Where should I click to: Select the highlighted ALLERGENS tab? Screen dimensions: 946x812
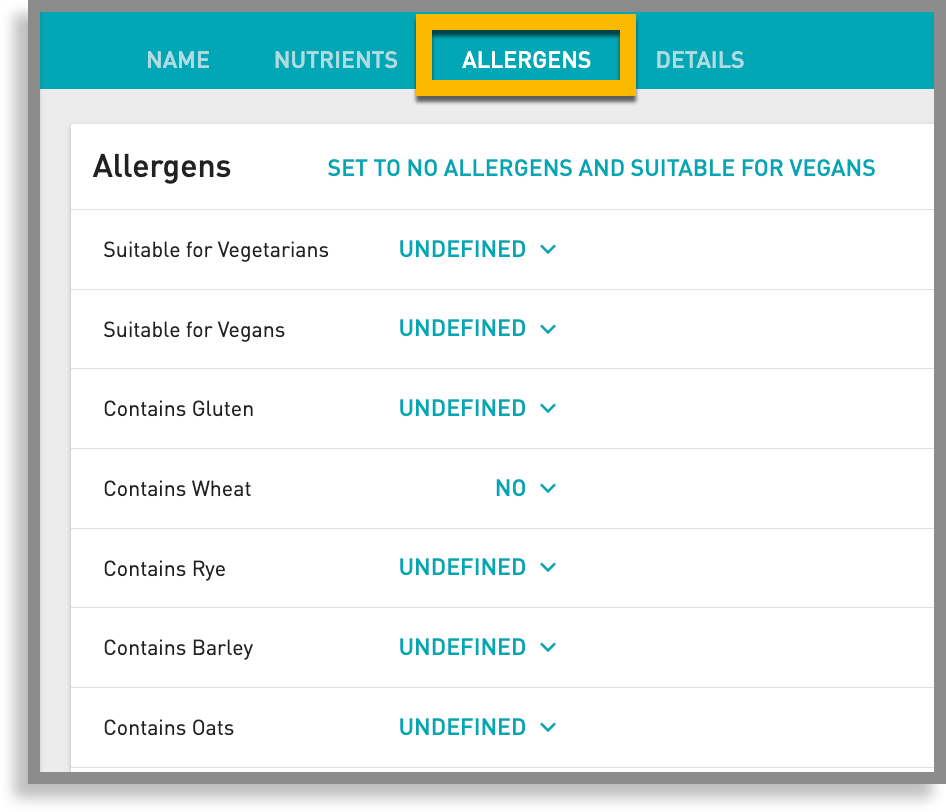[x=527, y=60]
